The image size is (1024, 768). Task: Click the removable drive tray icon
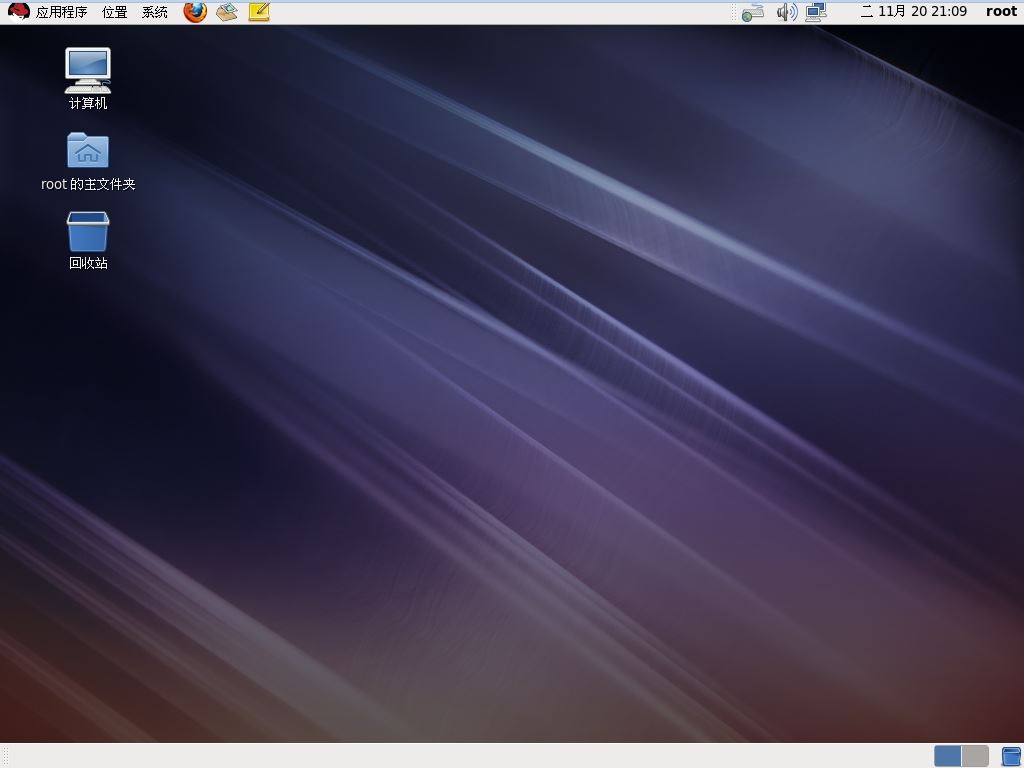coord(753,12)
